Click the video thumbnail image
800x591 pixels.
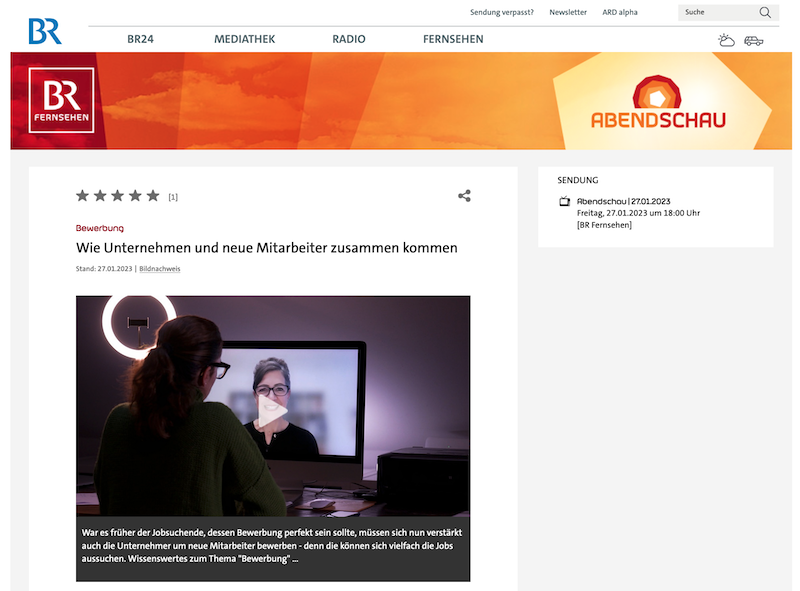point(273,406)
